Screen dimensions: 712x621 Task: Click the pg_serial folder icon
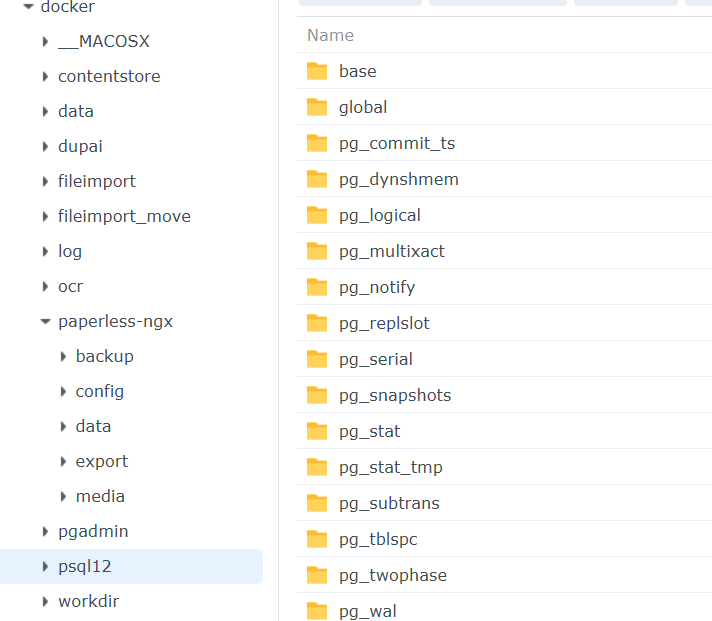(316, 359)
